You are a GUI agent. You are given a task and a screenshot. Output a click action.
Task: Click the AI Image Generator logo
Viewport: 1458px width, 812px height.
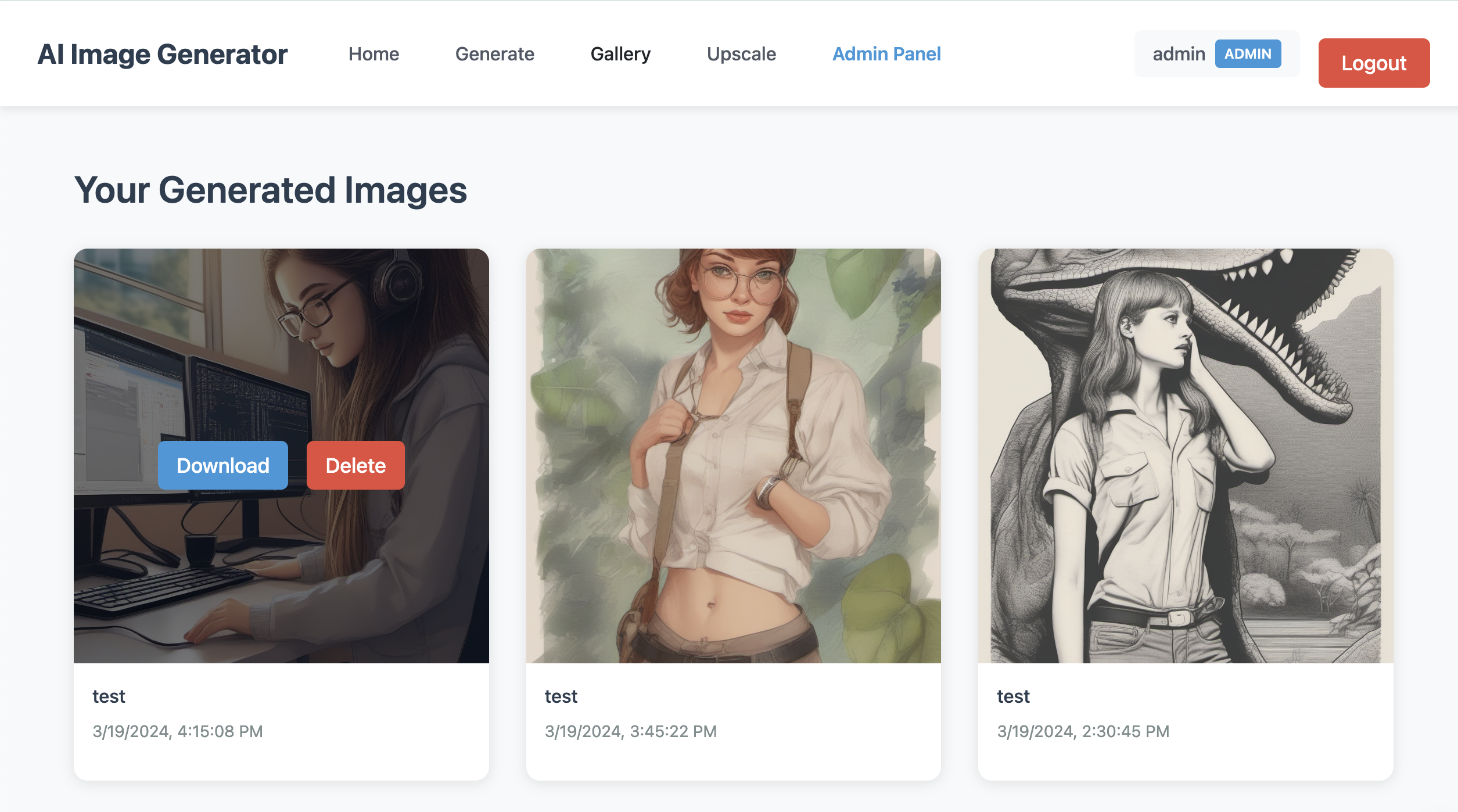point(162,54)
